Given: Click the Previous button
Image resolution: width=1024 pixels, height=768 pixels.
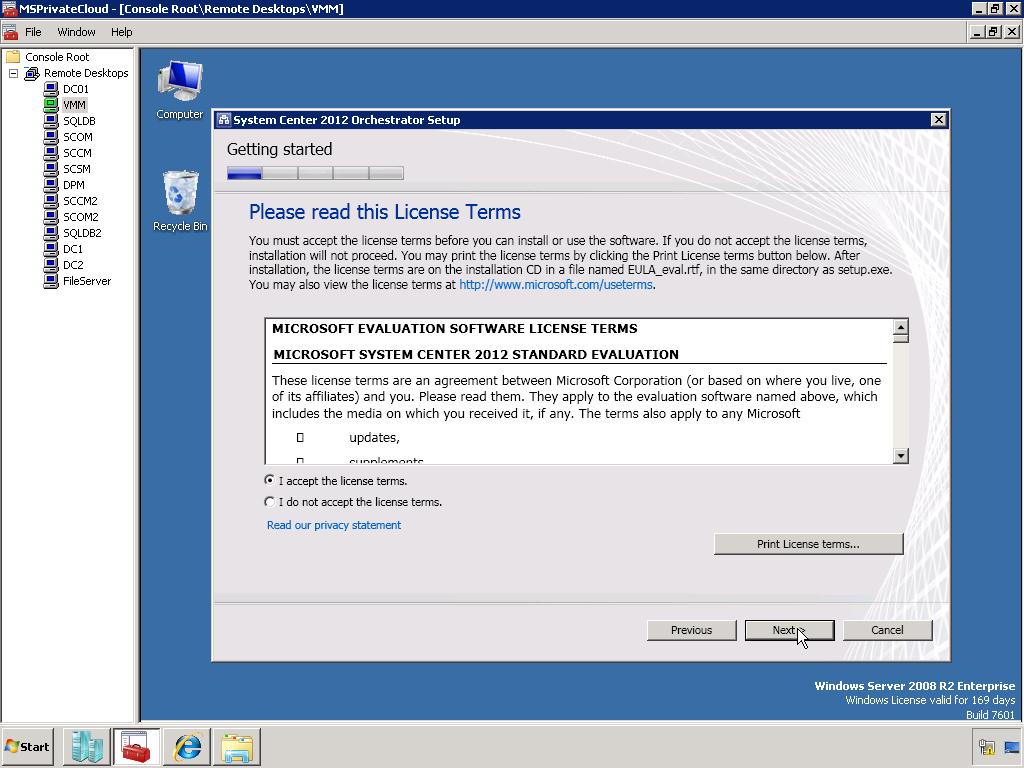Looking at the screenshot, I should (692, 630).
